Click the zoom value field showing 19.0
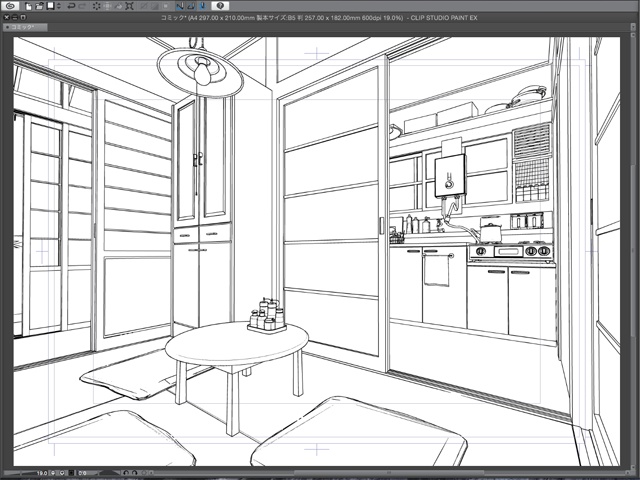640x480 pixels. [41, 473]
